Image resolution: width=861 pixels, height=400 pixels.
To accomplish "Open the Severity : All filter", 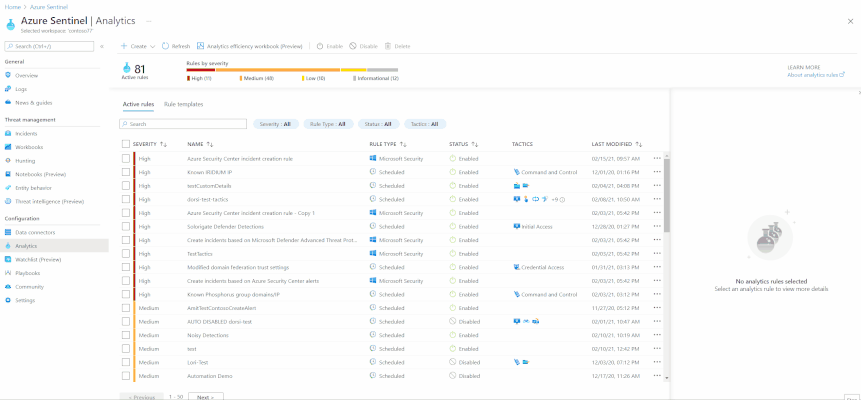I will 276,124.
